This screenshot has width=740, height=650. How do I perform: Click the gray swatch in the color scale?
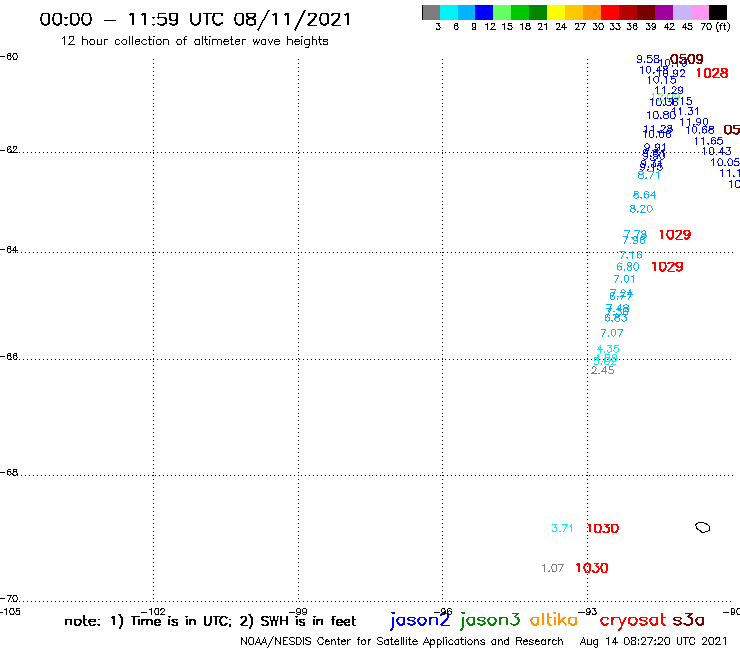pyautogui.click(x=431, y=12)
